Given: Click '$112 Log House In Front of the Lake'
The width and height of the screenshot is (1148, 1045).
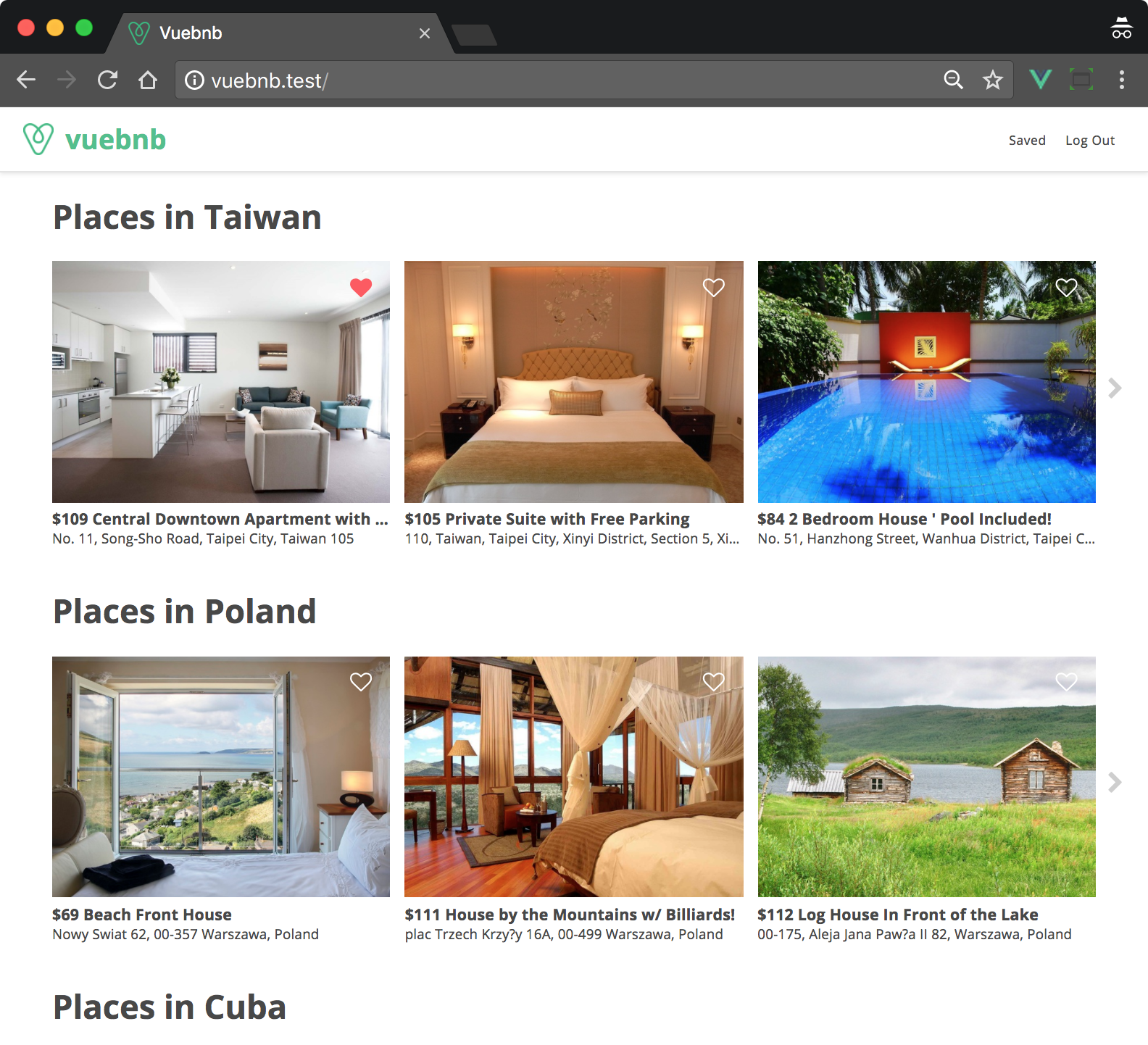Looking at the screenshot, I should (898, 915).
